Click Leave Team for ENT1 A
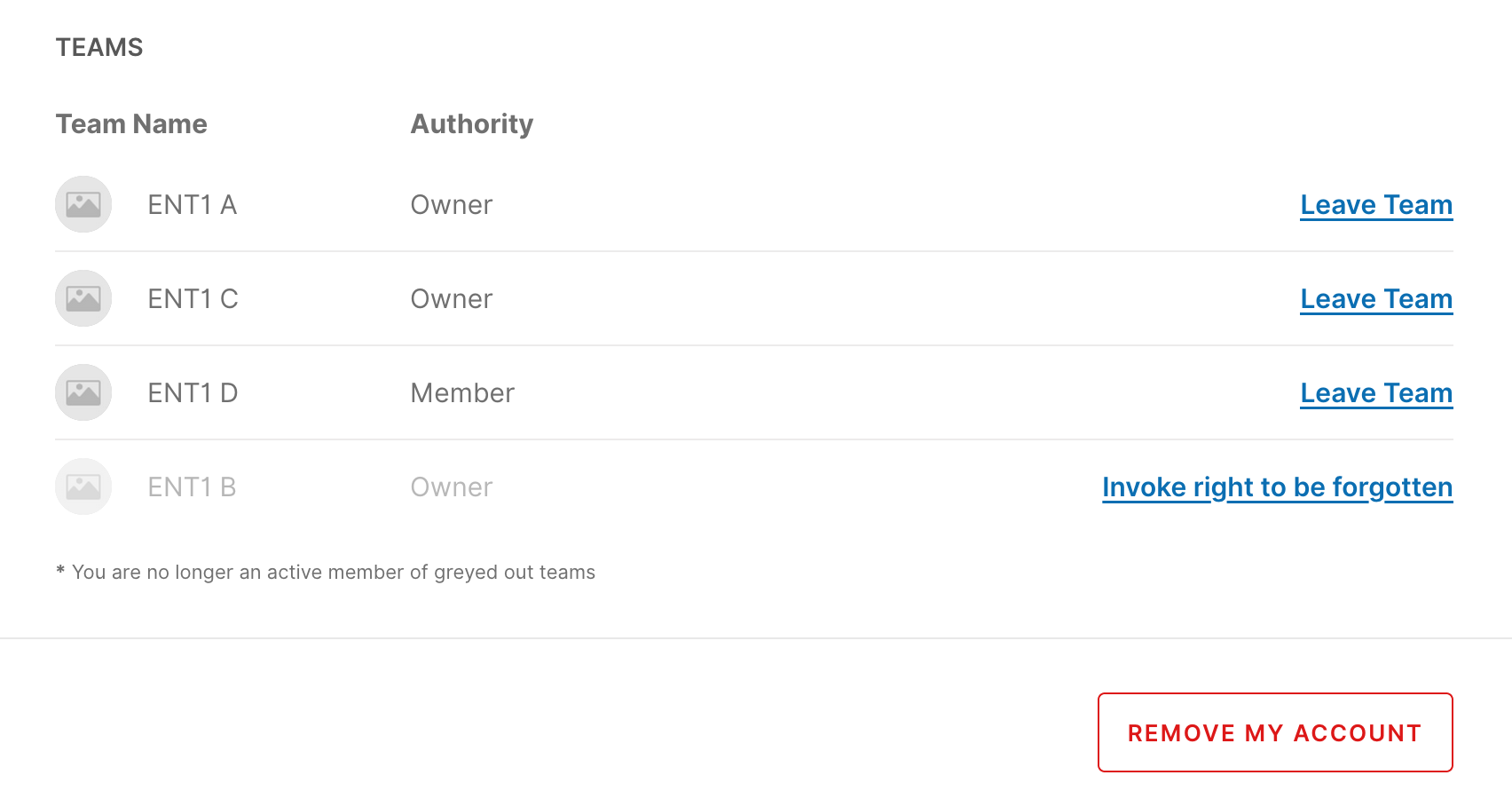Viewport: 1512px width, 799px height. [x=1376, y=204]
